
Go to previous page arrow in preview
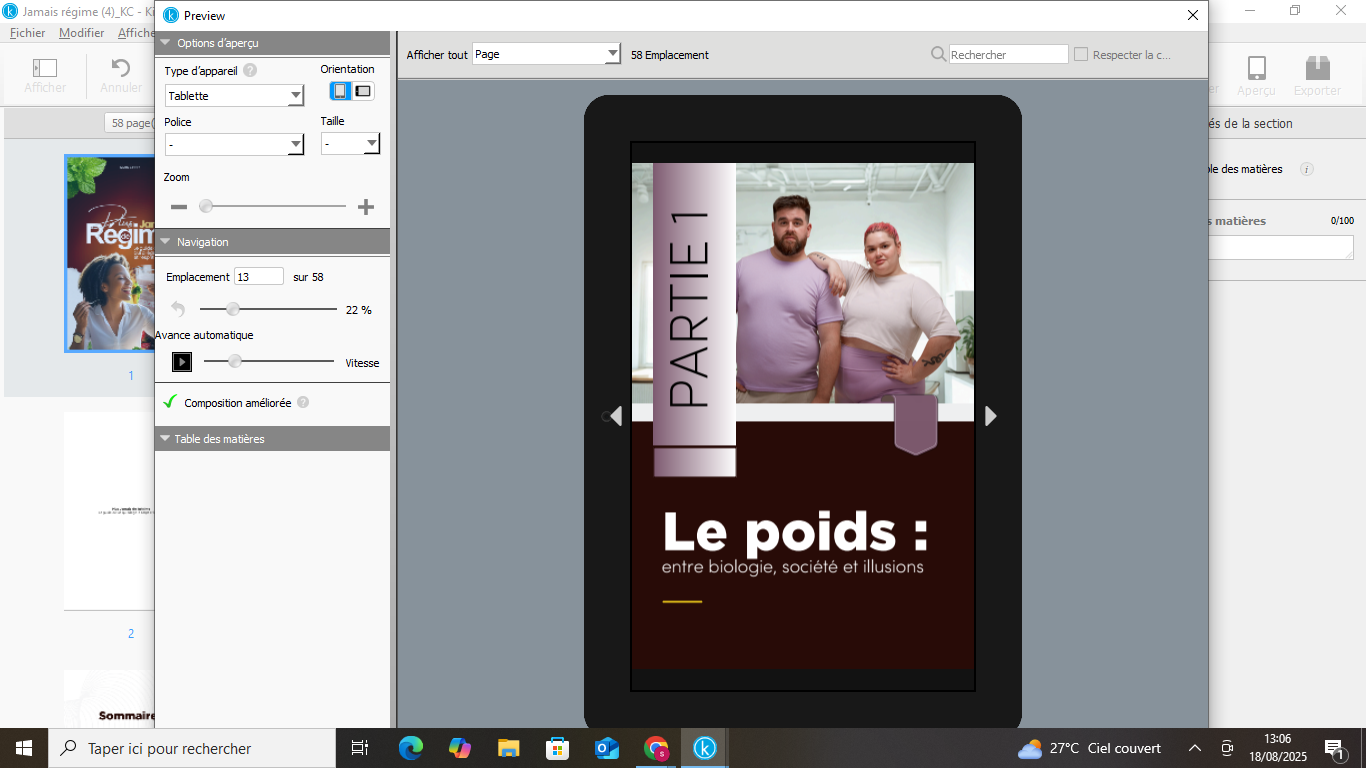(616, 416)
